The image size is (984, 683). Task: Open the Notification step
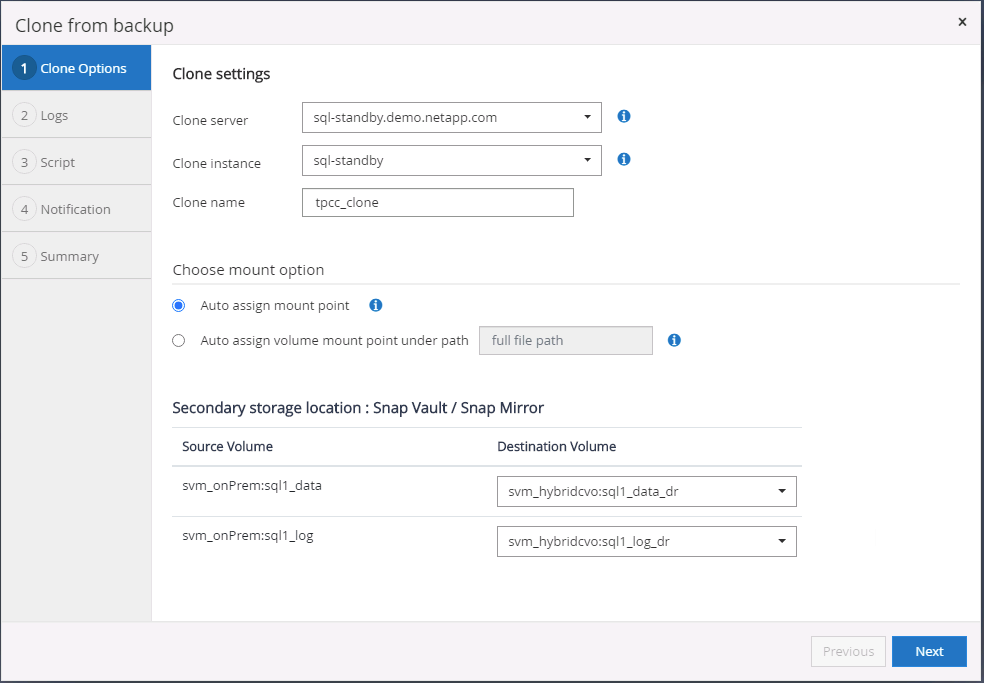pyautogui.click(x=75, y=209)
